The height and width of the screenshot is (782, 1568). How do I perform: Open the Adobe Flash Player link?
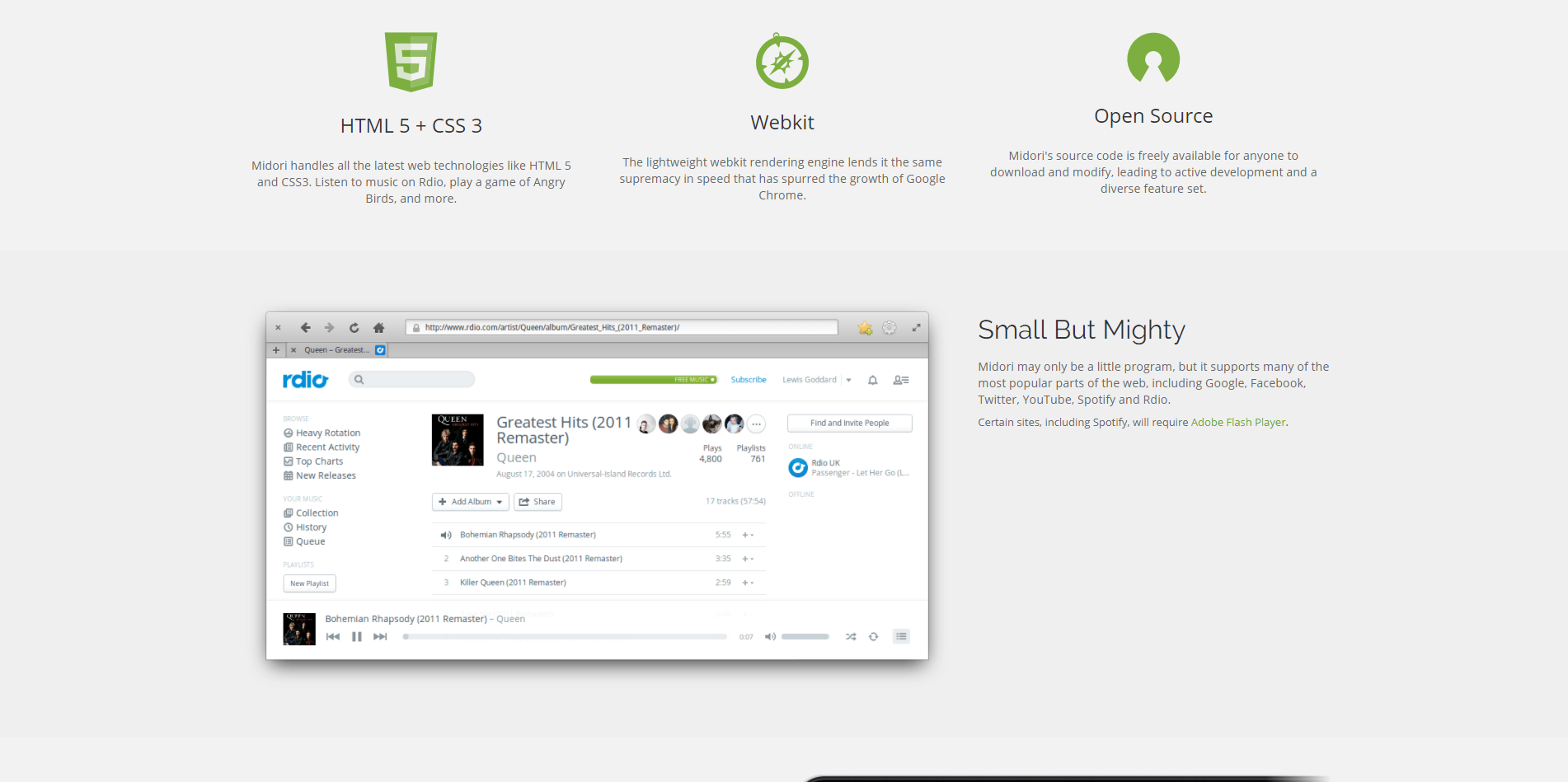pyautogui.click(x=1238, y=422)
